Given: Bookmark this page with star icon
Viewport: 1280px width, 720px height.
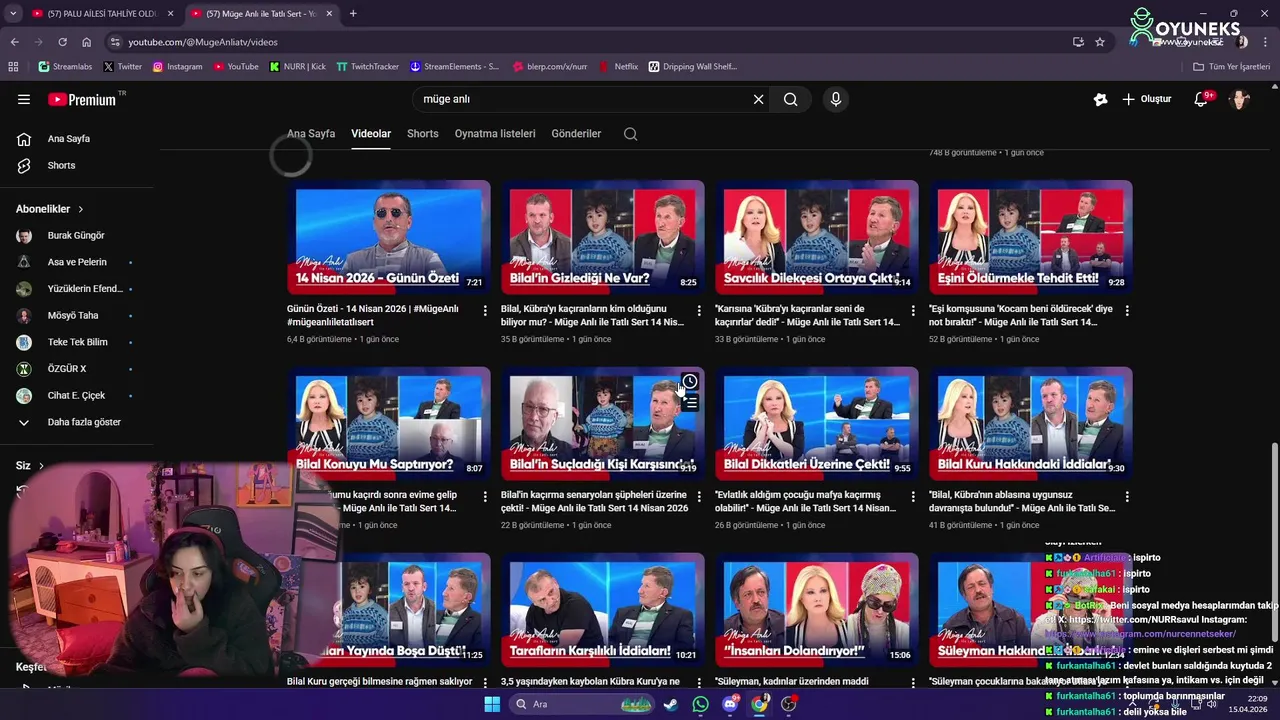Looking at the screenshot, I should (1100, 42).
